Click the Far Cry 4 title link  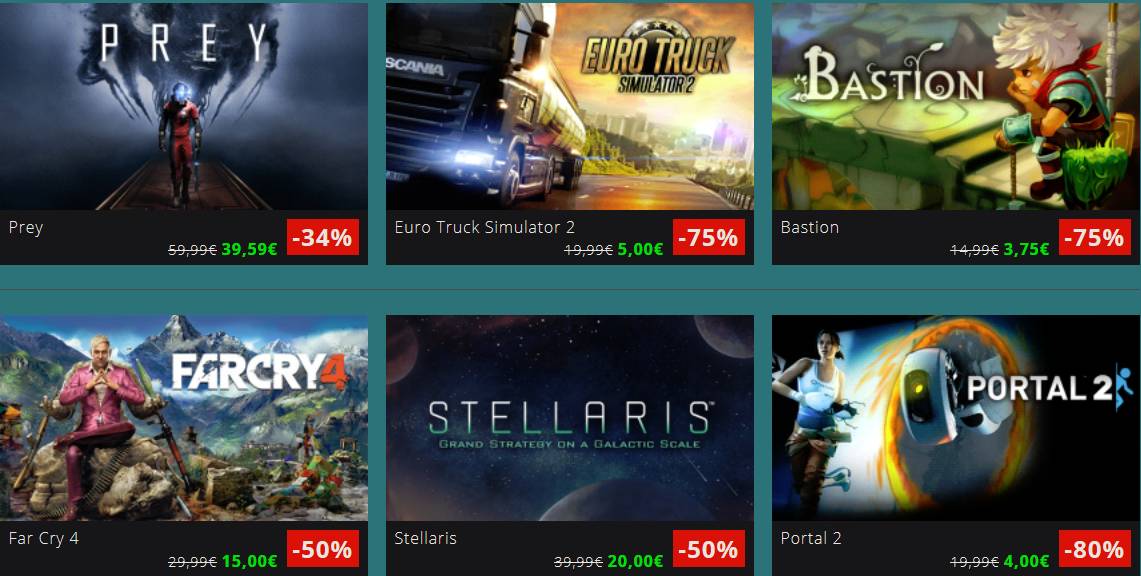(44, 538)
